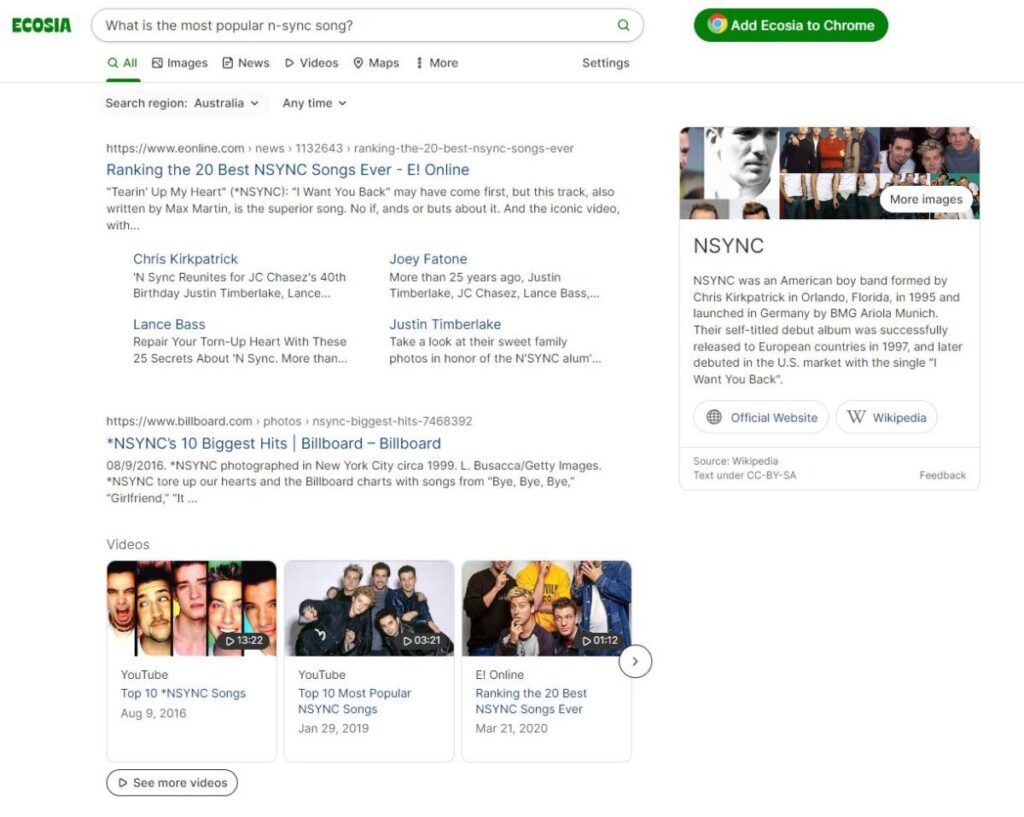Click 'Text under CC-BY-SA' license text
This screenshot has width=1024, height=817.
744,475
